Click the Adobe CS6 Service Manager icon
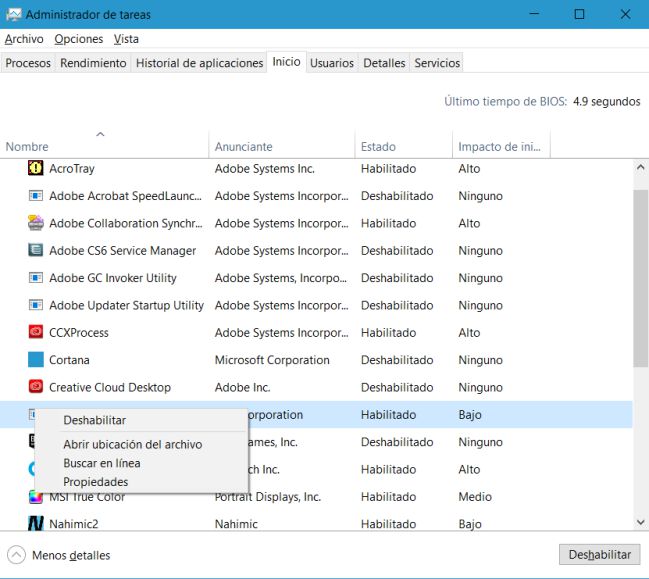Viewport: 649px width, 579px height. click(x=36, y=250)
